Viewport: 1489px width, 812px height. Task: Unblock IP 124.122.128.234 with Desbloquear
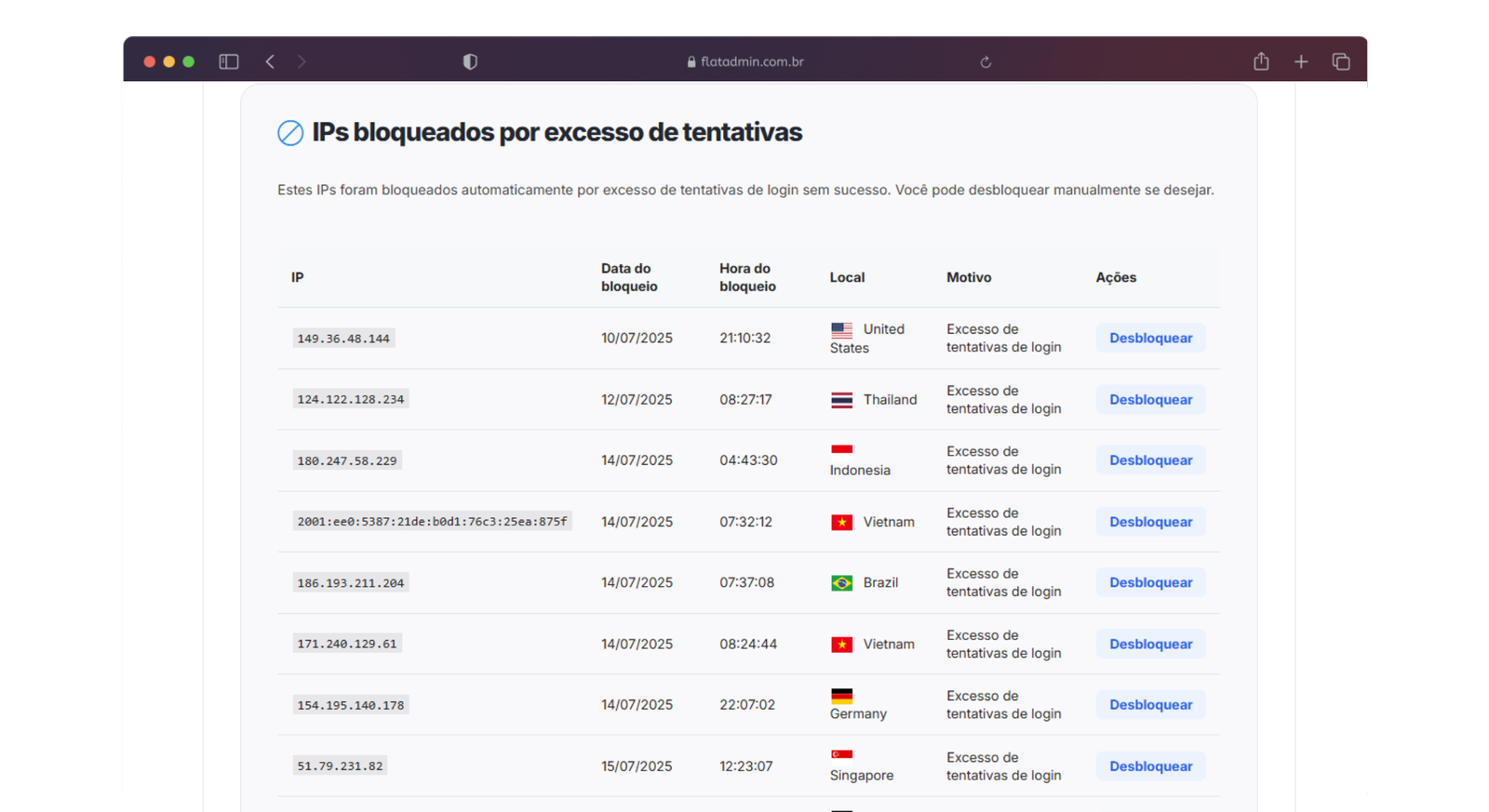click(x=1150, y=399)
